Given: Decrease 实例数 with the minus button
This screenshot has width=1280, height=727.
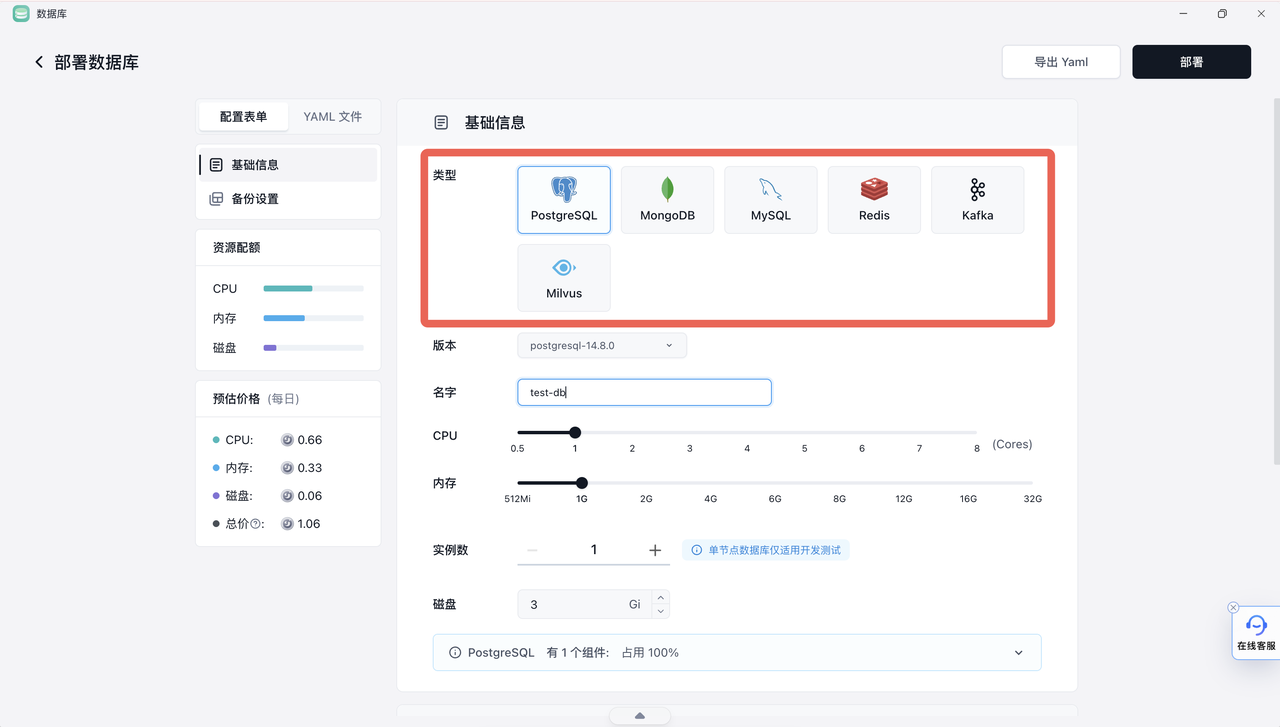Looking at the screenshot, I should [532, 550].
